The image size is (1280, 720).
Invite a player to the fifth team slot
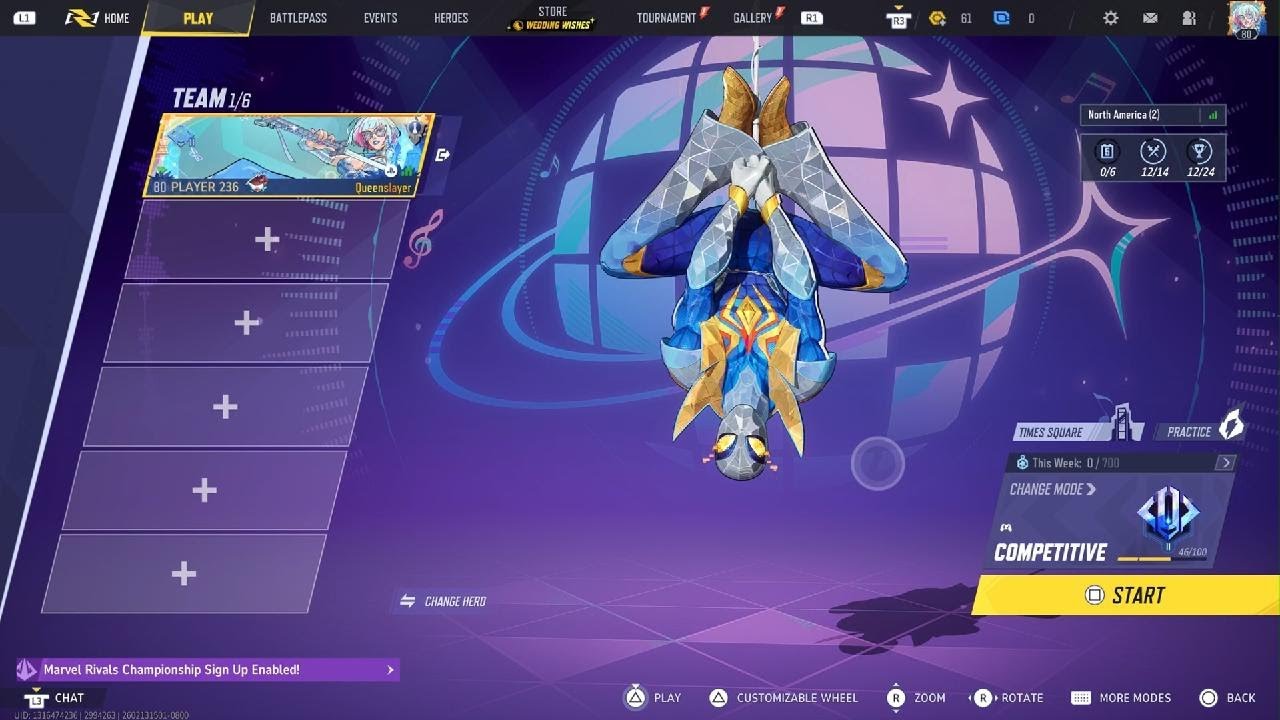coord(204,490)
